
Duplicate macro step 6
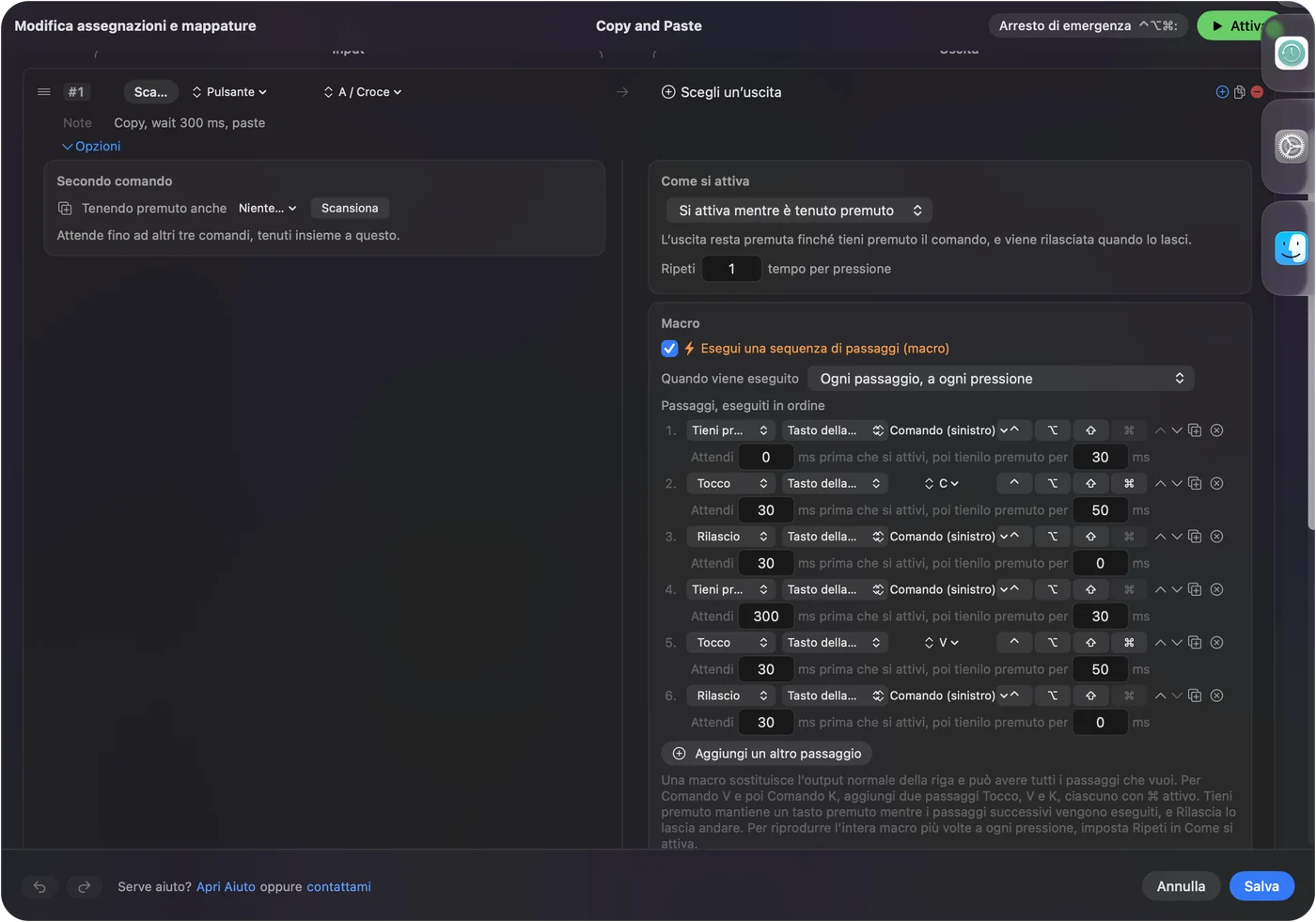click(1195, 695)
